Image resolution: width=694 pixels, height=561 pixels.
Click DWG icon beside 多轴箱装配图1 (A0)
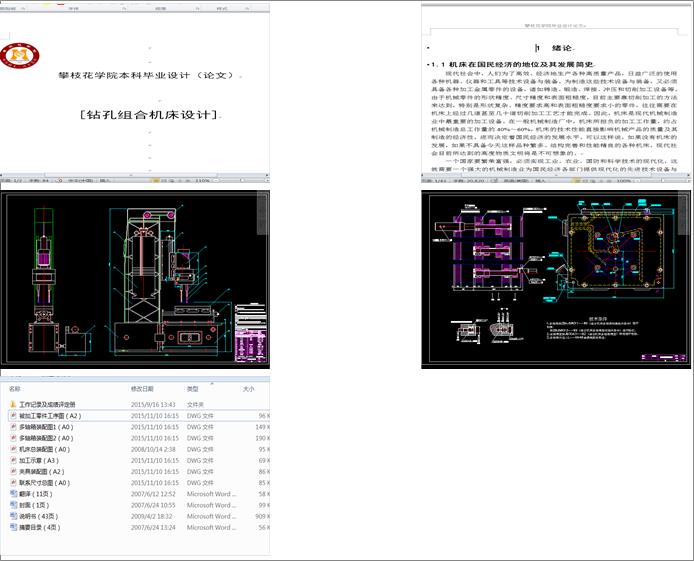13,427
